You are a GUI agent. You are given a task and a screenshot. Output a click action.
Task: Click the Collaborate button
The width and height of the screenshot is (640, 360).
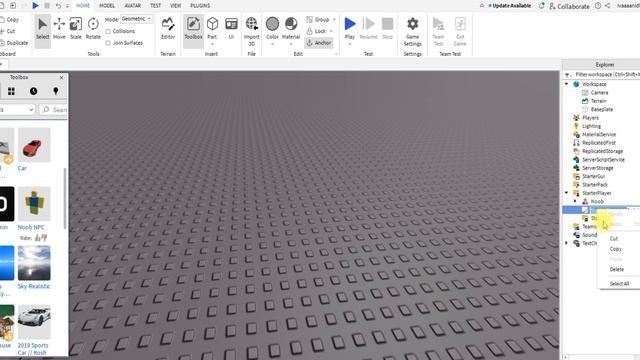tap(569, 6)
